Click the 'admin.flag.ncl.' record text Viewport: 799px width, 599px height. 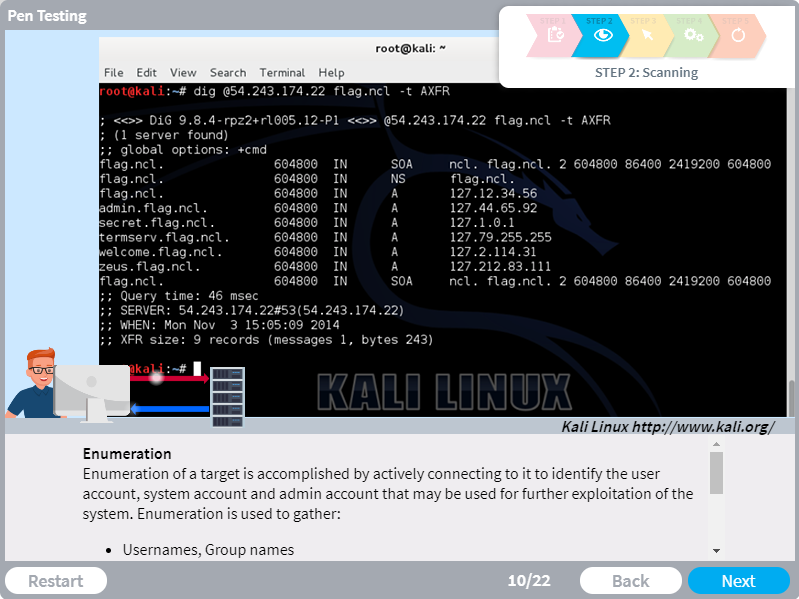click(153, 208)
